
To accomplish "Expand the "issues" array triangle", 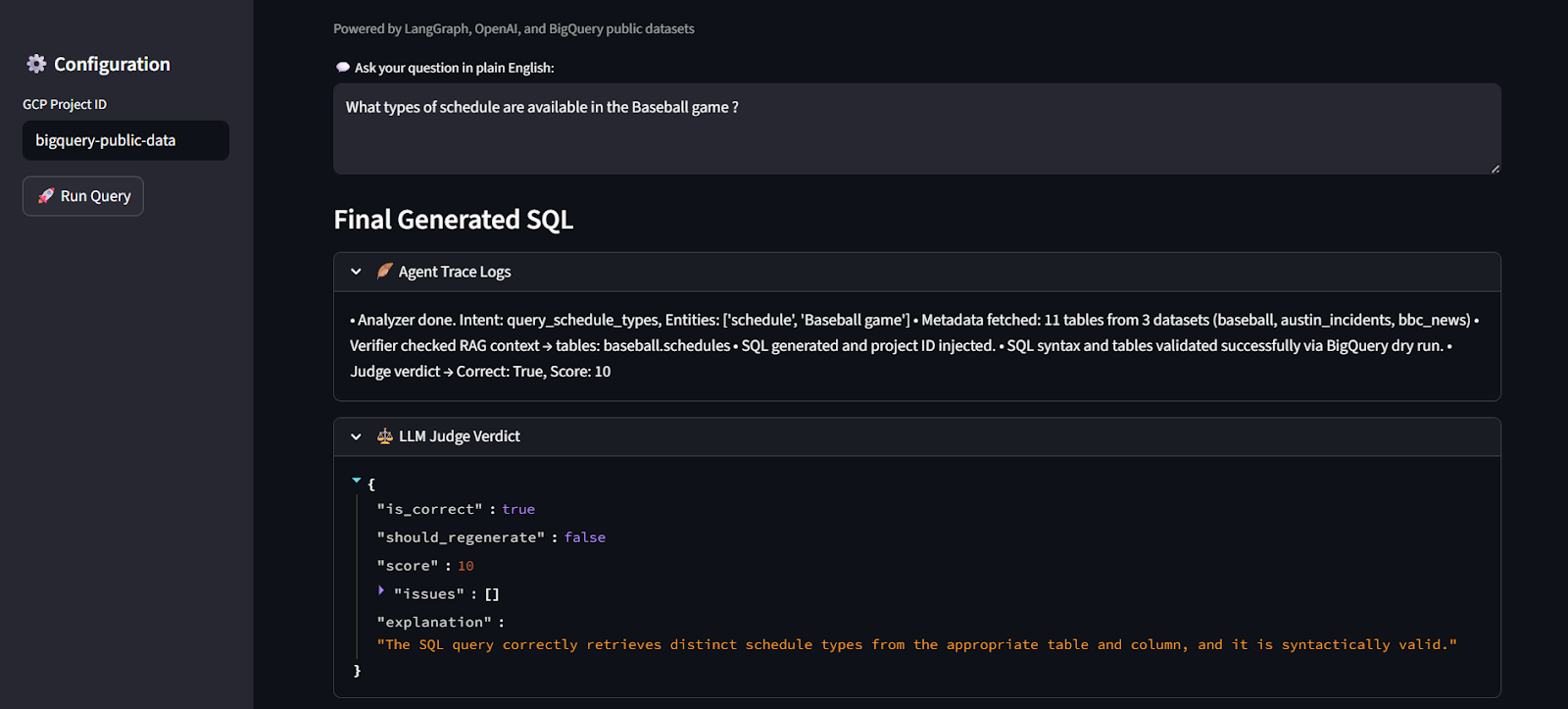I will (x=381, y=590).
